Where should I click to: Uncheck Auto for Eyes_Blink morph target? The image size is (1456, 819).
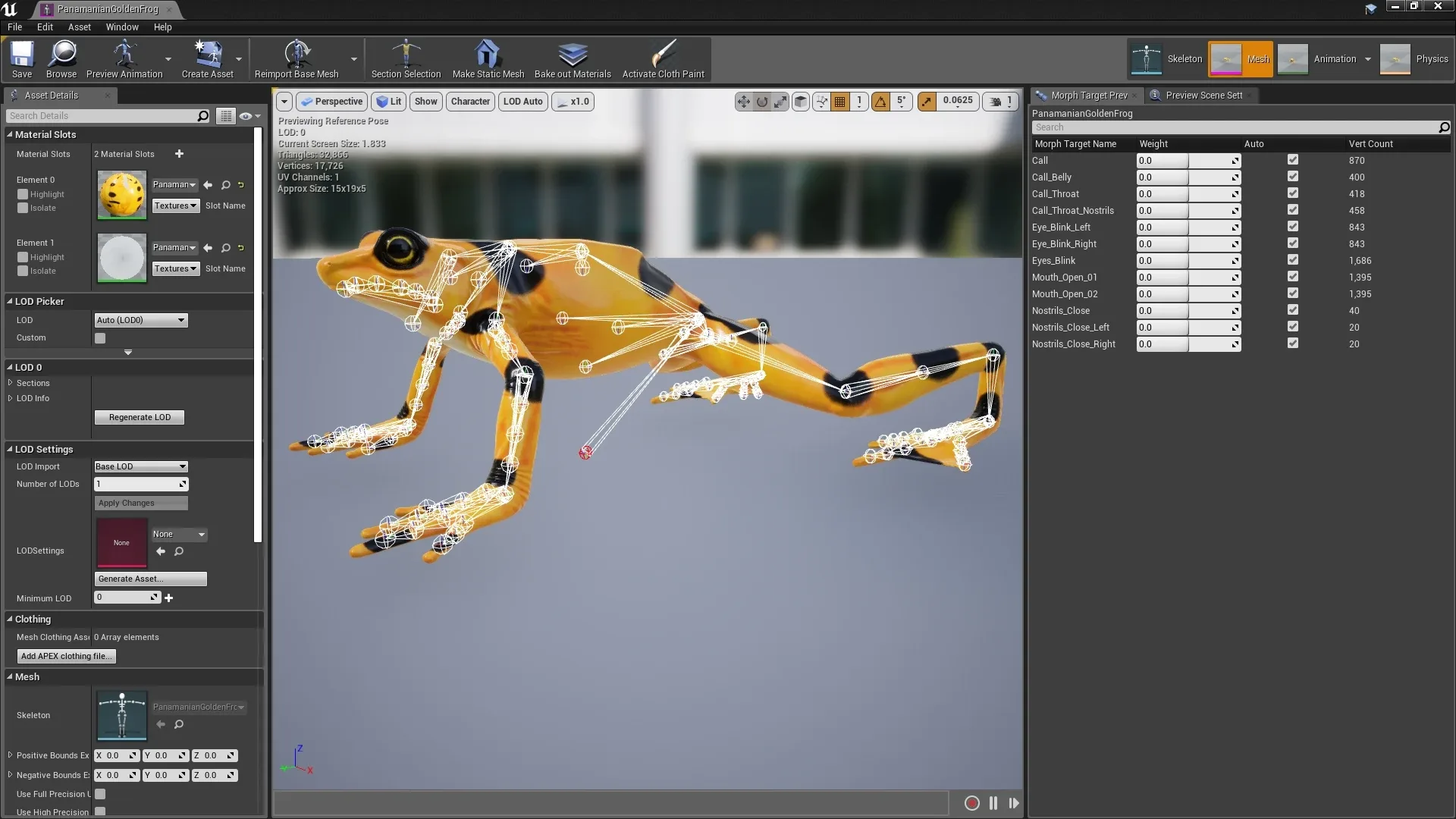pos(1293,260)
